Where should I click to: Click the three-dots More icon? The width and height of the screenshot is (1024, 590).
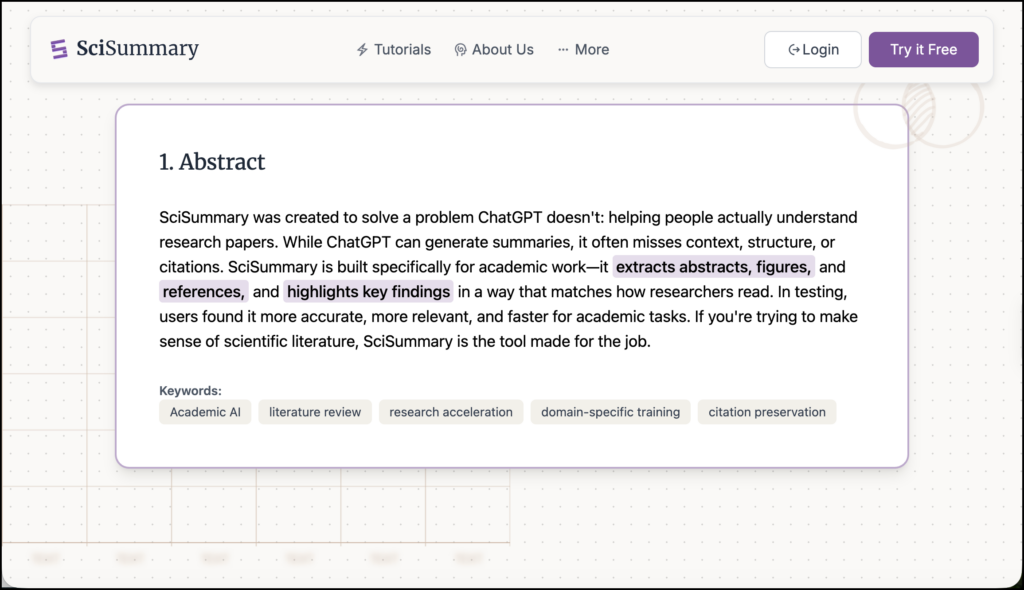pyautogui.click(x=563, y=50)
